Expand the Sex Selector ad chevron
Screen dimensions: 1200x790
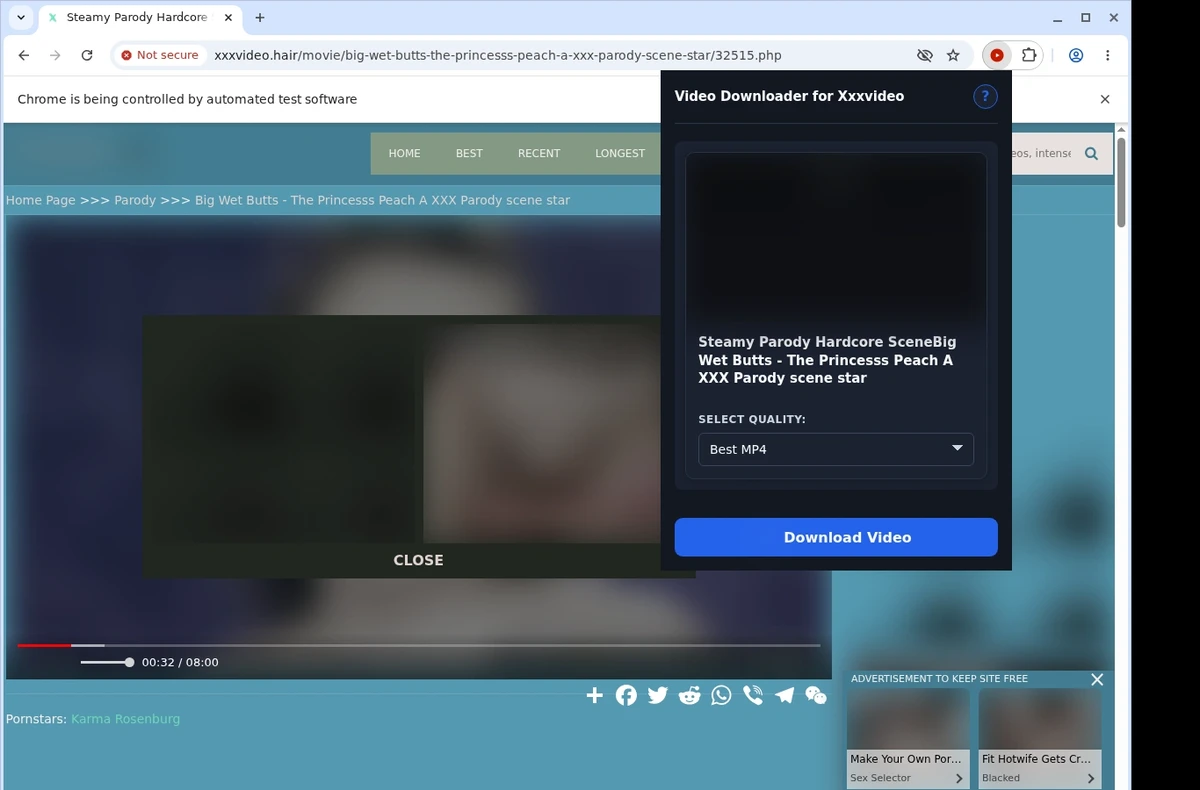[959, 778]
